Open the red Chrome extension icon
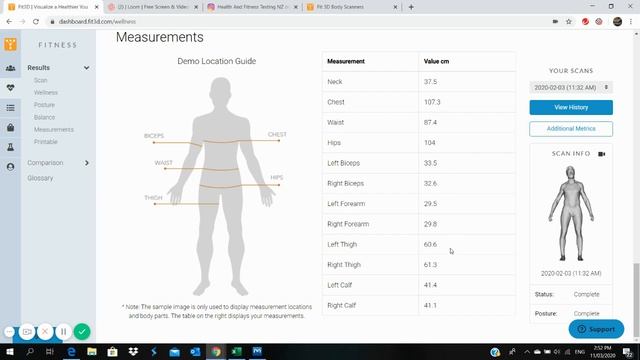This screenshot has height=360, width=640. (585, 22)
